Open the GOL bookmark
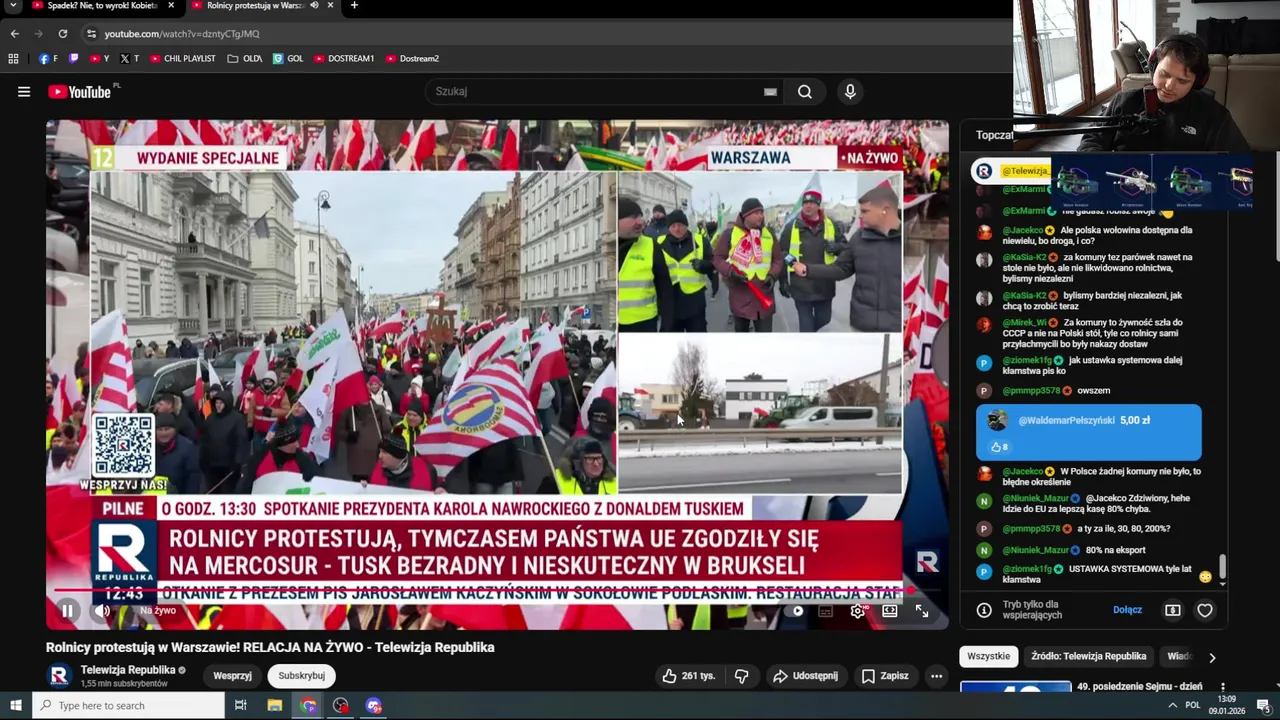 [x=288, y=59]
